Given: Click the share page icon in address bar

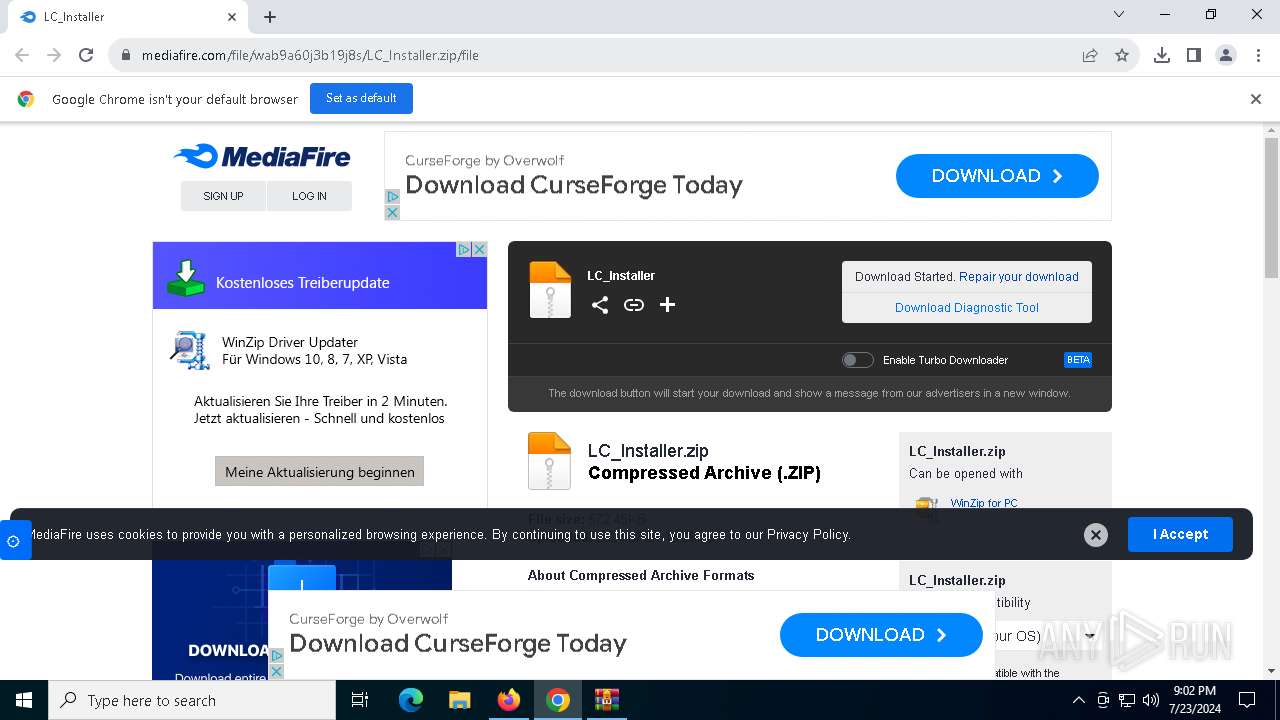Looking at the screenshot, I should click(x=1090, y=55).
